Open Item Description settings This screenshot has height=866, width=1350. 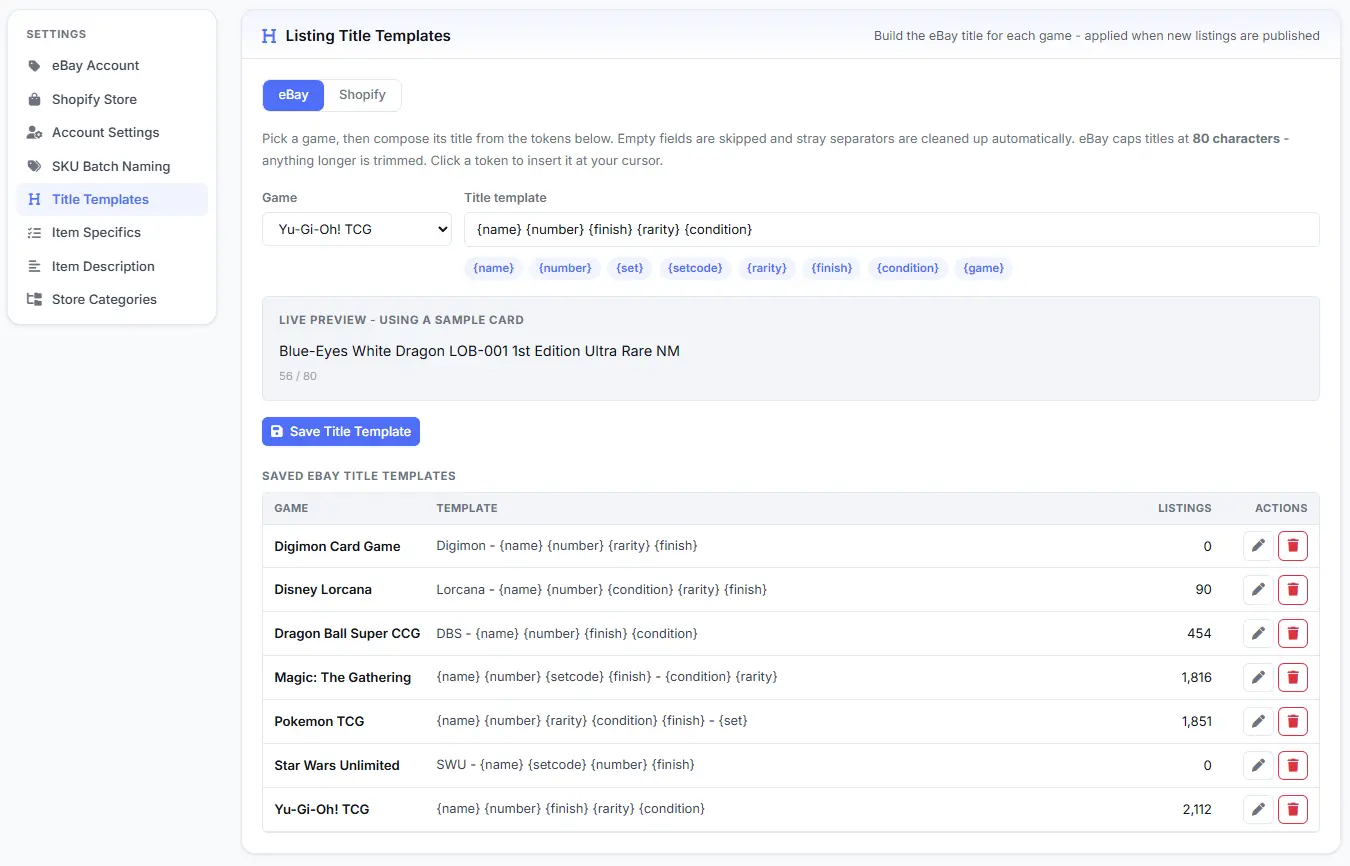[x=112, y=266]
